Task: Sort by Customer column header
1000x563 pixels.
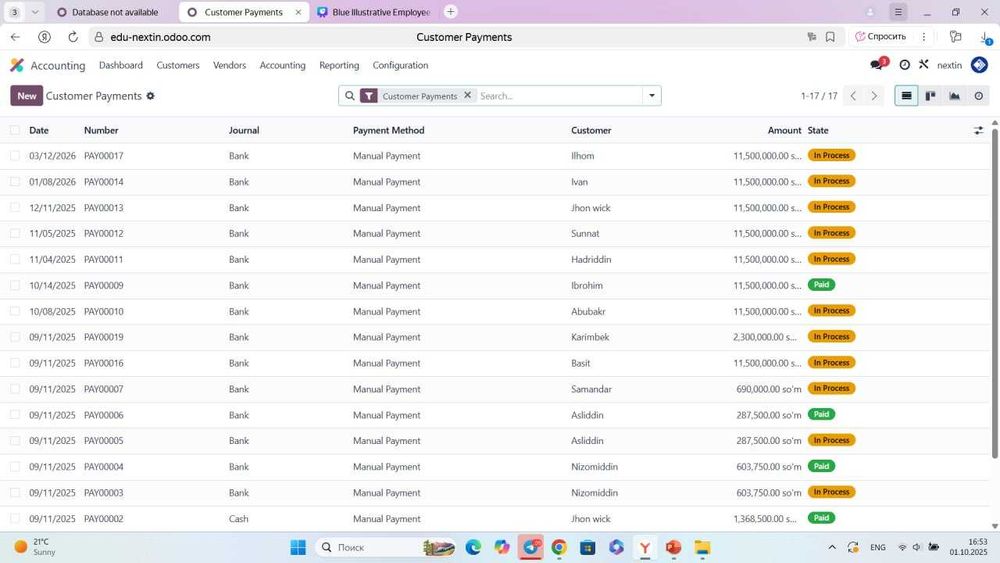Action: pyautogui.click(x=591, y=130)
